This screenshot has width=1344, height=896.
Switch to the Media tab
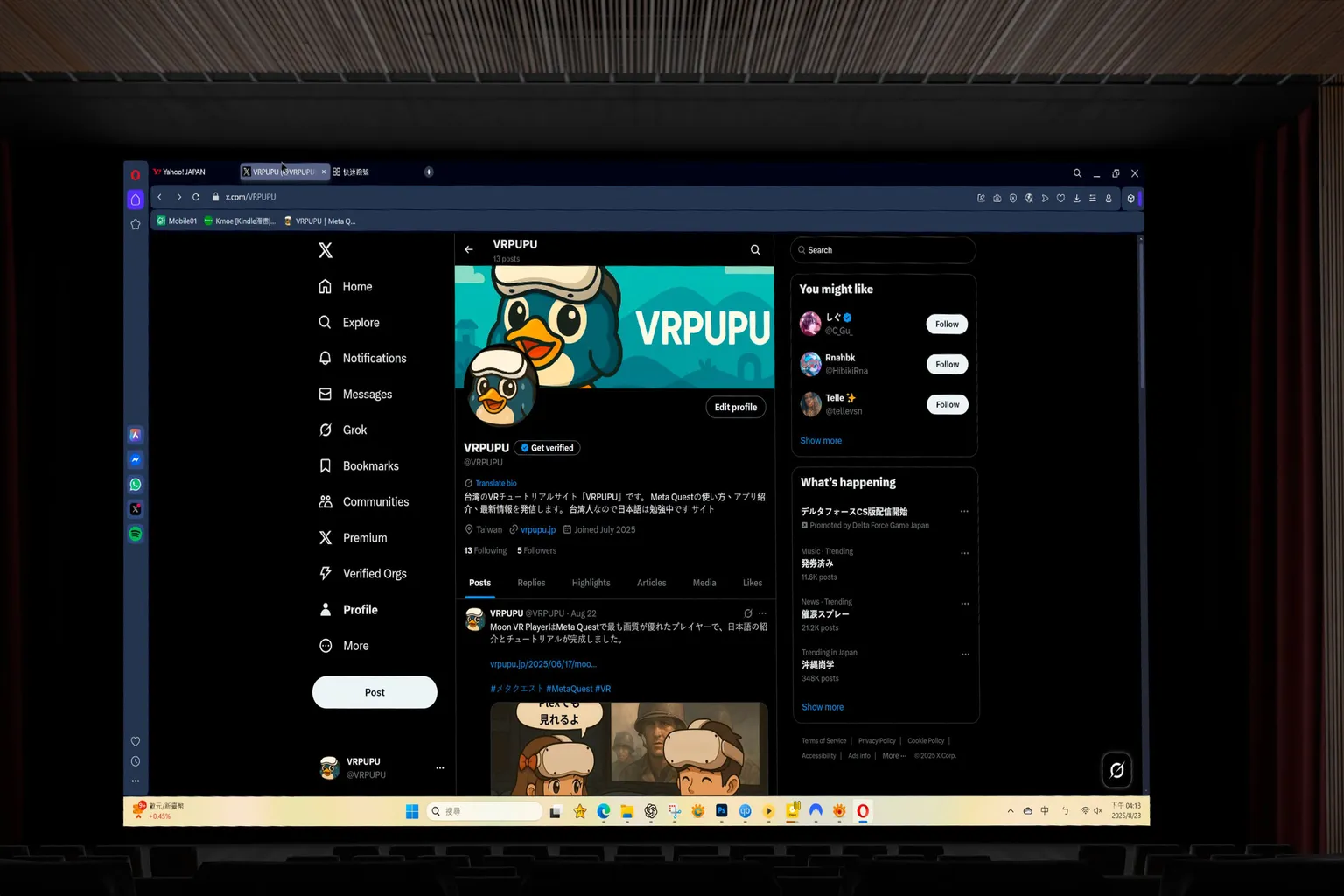(x=704, y=583)
